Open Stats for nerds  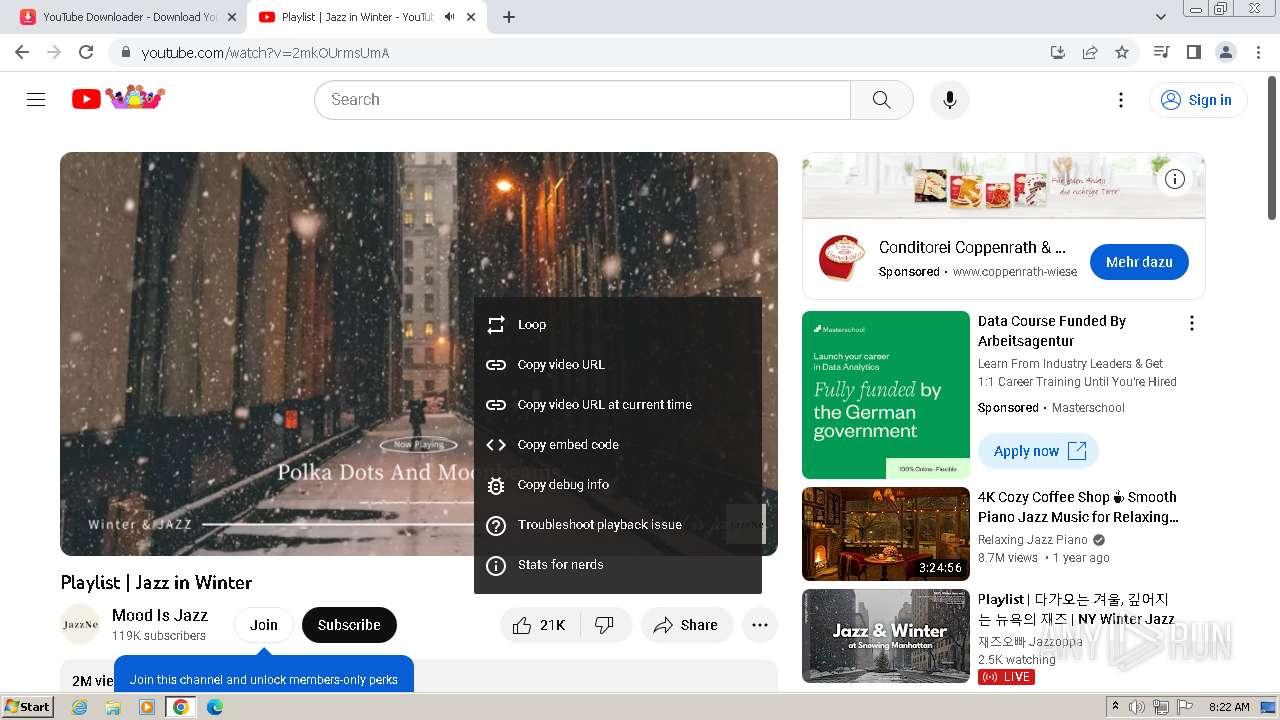coord(618,565)
